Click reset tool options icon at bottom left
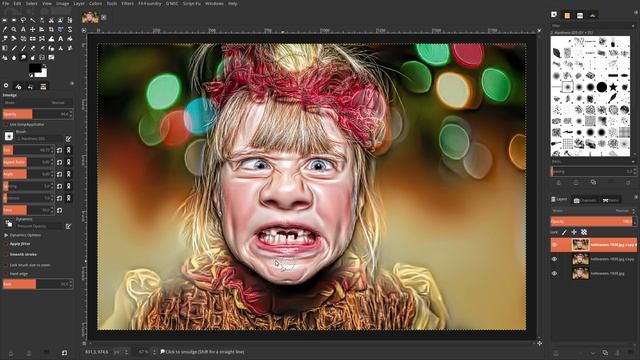The height and width of the screenshot is (360, 640). point(64,353)
